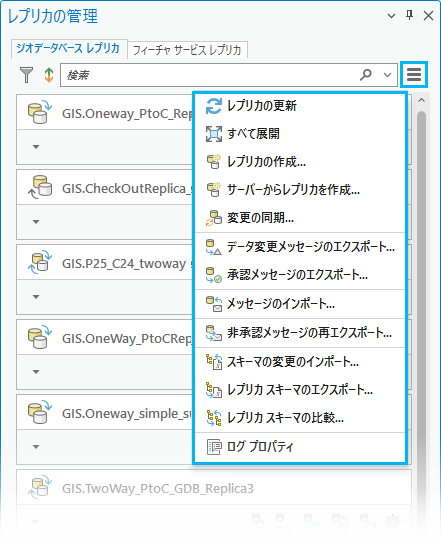Expand GIS.CheckOutReplica details arrow
Viewport: 441px width, 546px height.
pos(36,222)
